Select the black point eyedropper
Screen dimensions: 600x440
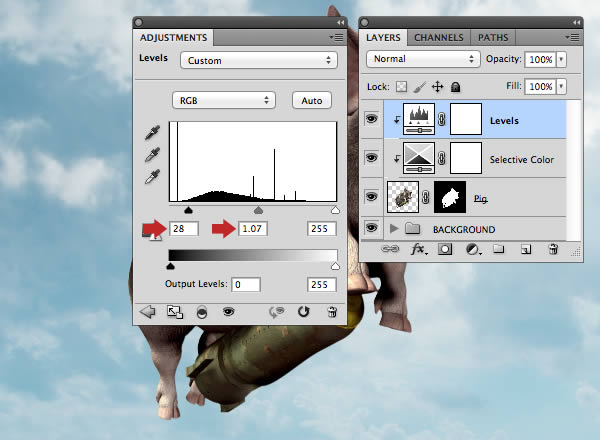tap(152, 132)
